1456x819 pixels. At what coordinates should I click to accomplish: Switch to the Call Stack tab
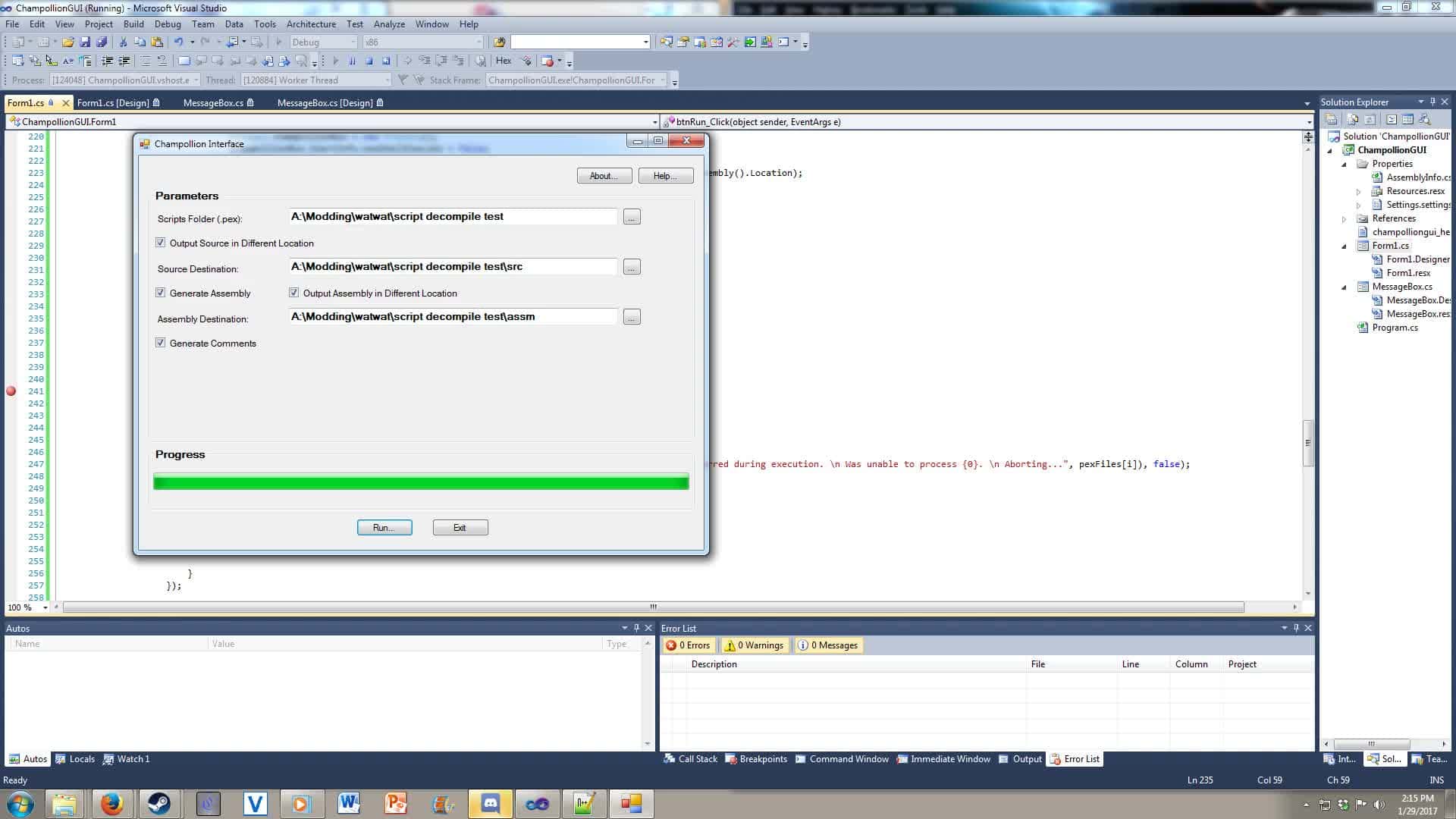(690, 758)
